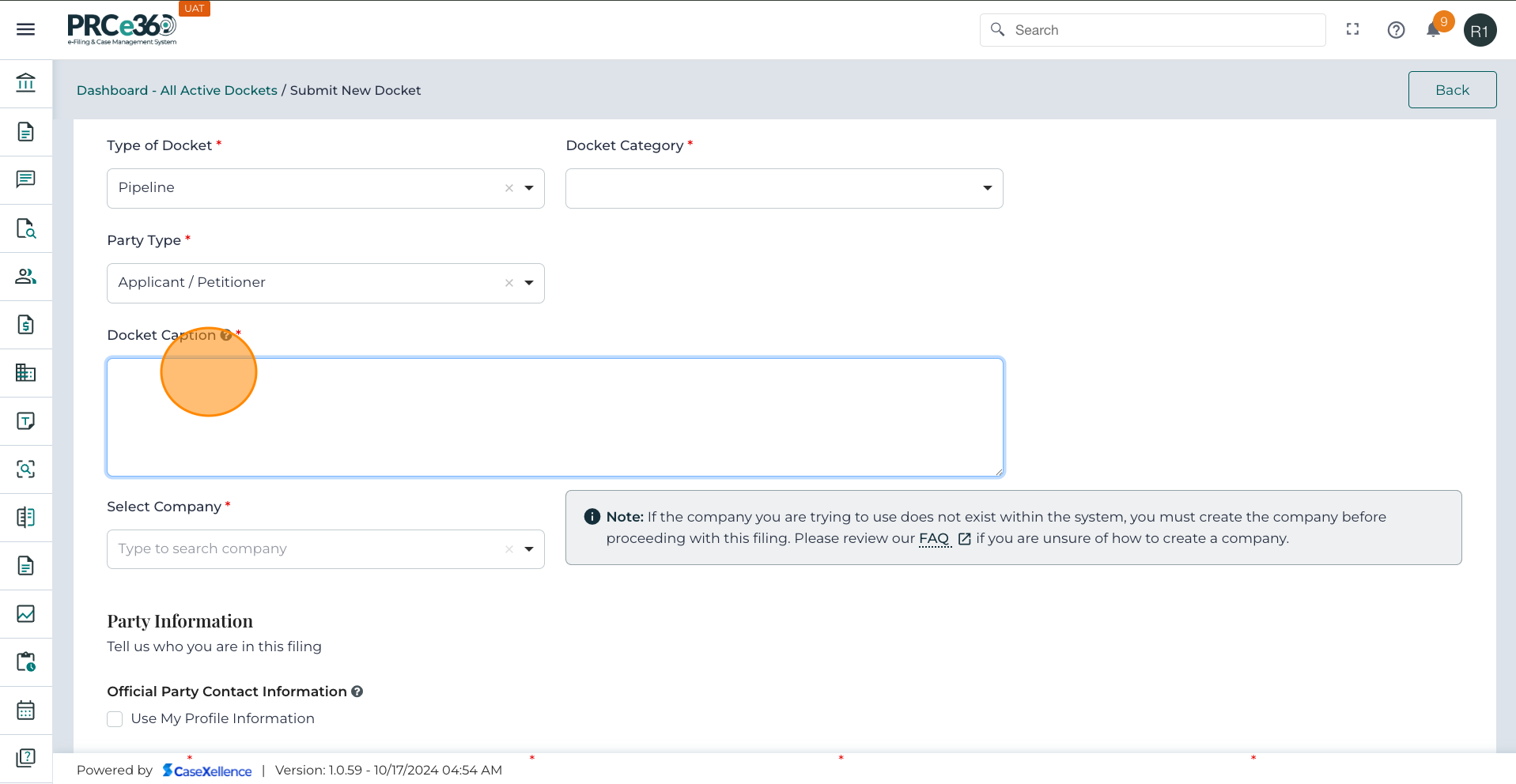1516x784 pixels.
Task: Open the chat messages sidebar icon
Action: pyautogui.click(x=25, y=179)
